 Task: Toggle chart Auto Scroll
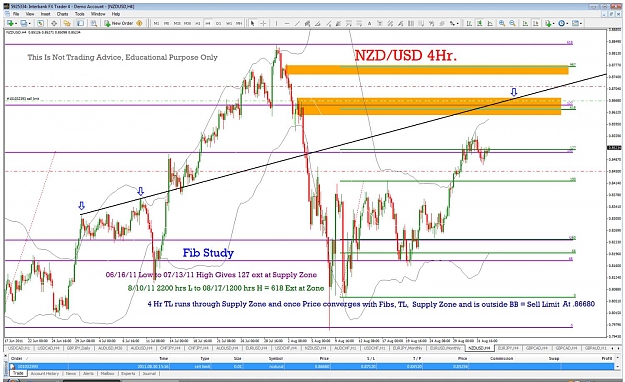[x=525, y=24]
